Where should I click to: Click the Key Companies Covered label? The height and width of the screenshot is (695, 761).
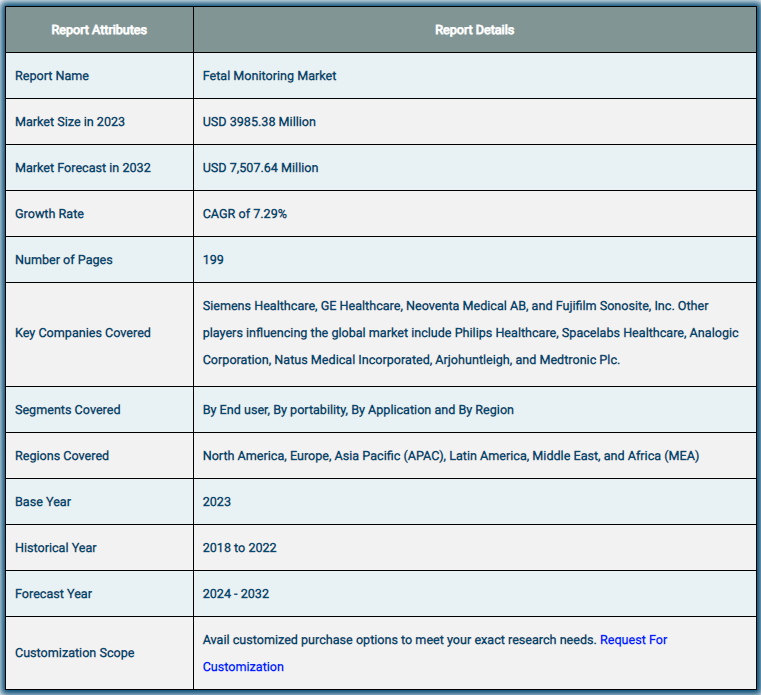point(83,333)
